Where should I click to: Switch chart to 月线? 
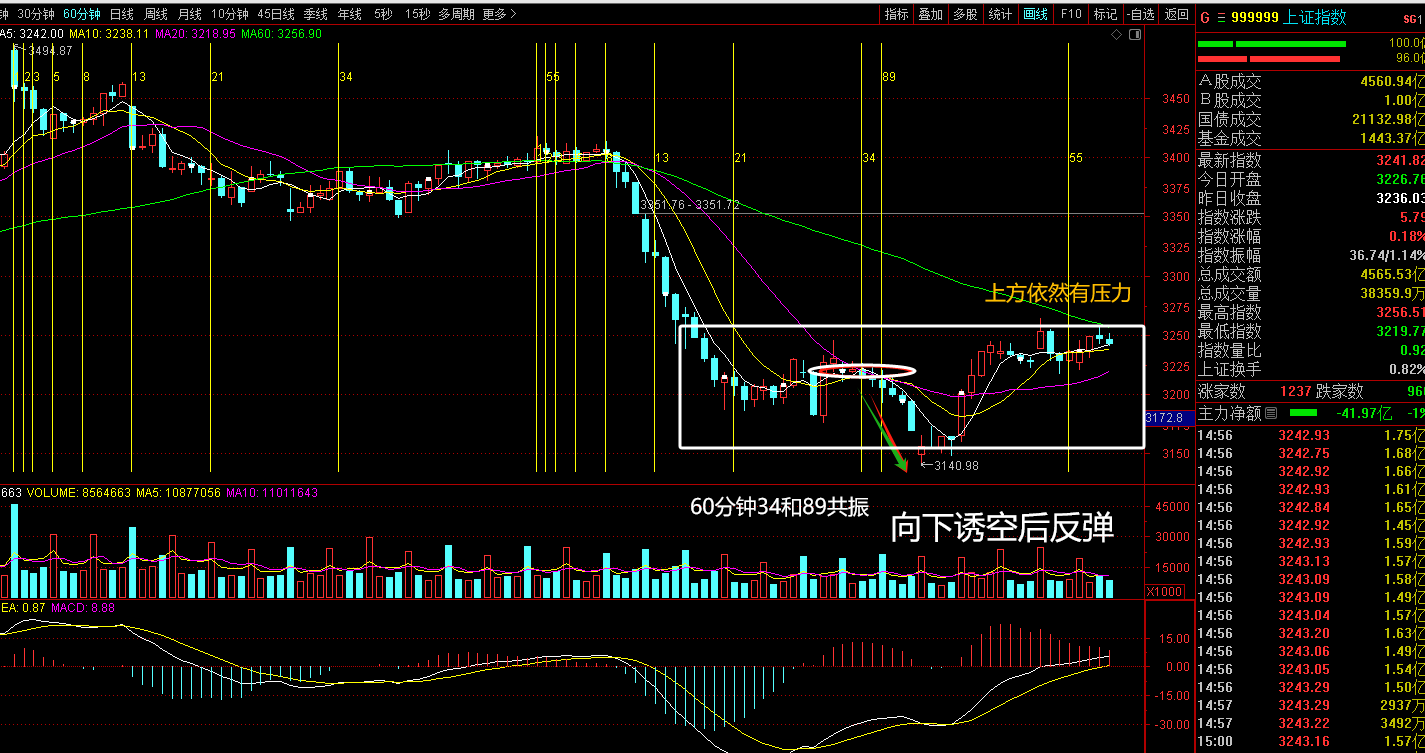pyautogui.click(x=189, y=14)
